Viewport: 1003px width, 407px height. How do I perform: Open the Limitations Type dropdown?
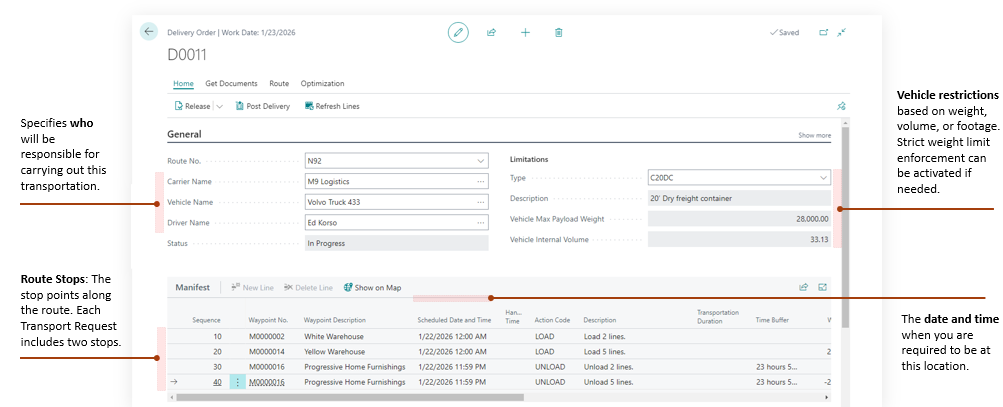pos(823,177)
